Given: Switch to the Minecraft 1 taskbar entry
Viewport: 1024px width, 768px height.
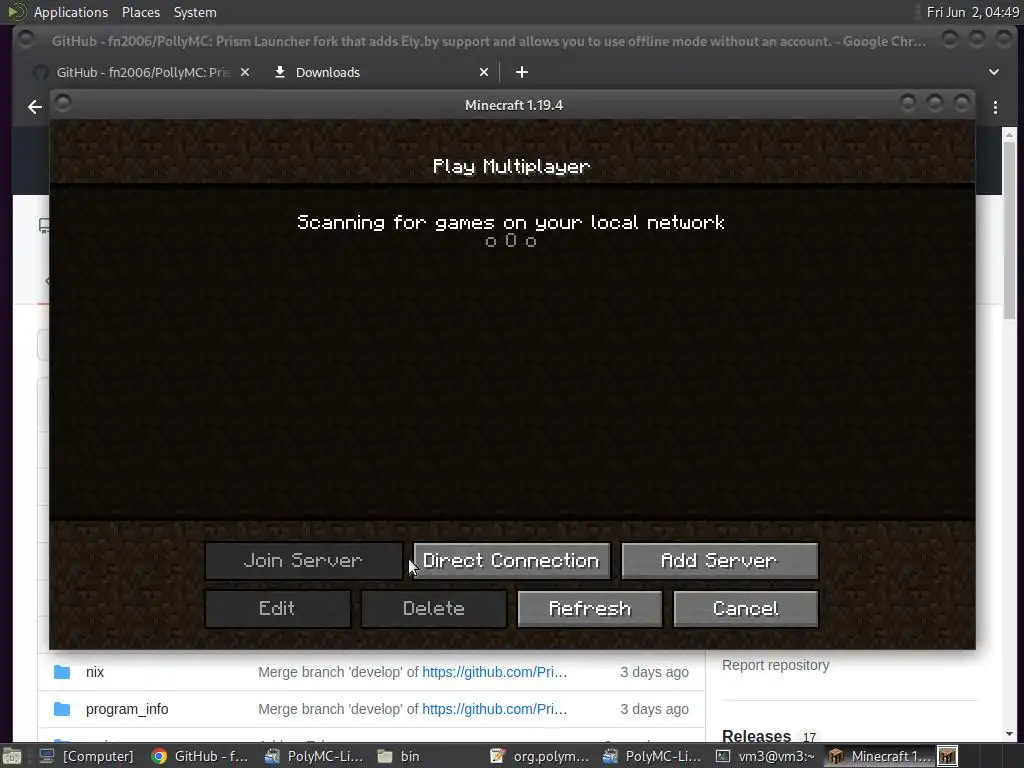Looking at the screenshot, I should coord(879,756).
